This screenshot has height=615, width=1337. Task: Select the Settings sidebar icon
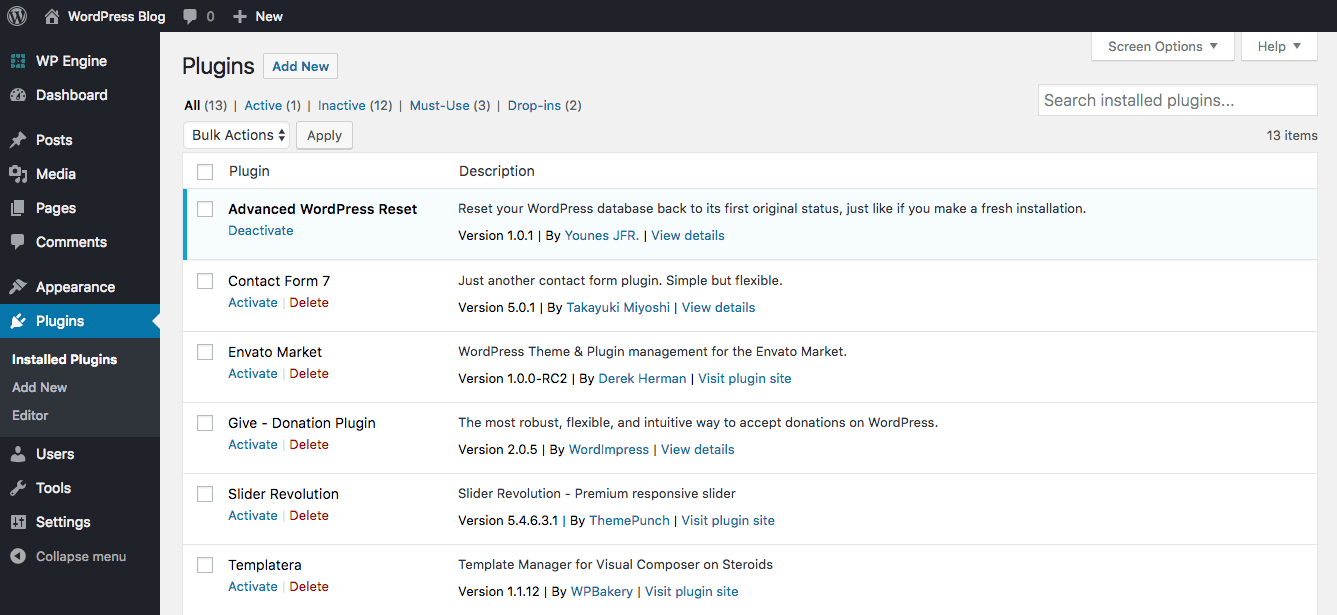(18, 521)
